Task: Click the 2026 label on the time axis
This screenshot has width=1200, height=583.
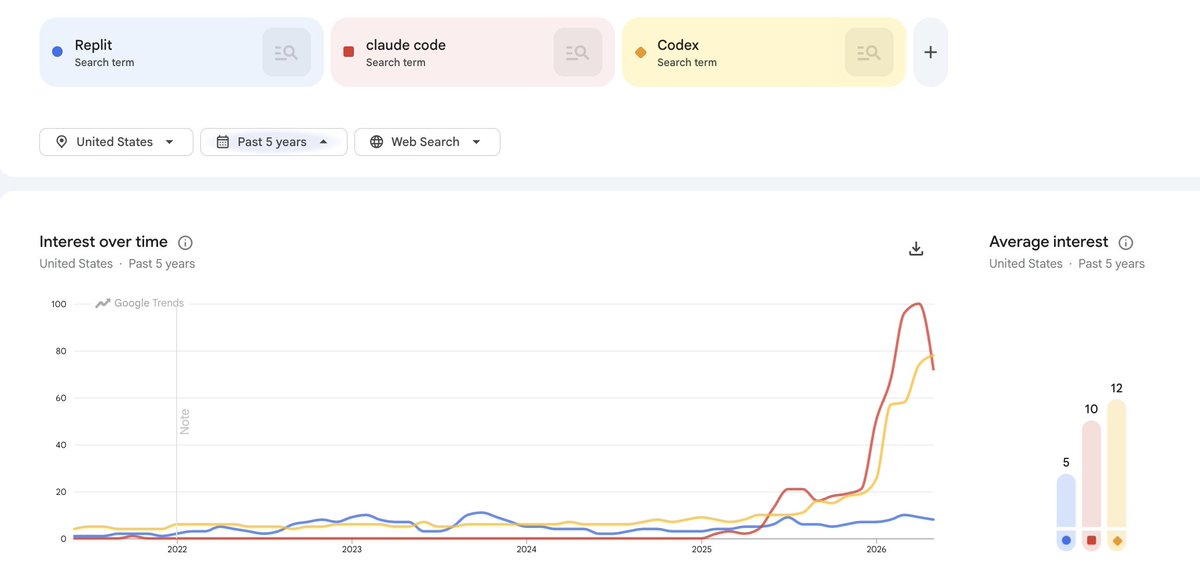Action: tap(876, 549)
